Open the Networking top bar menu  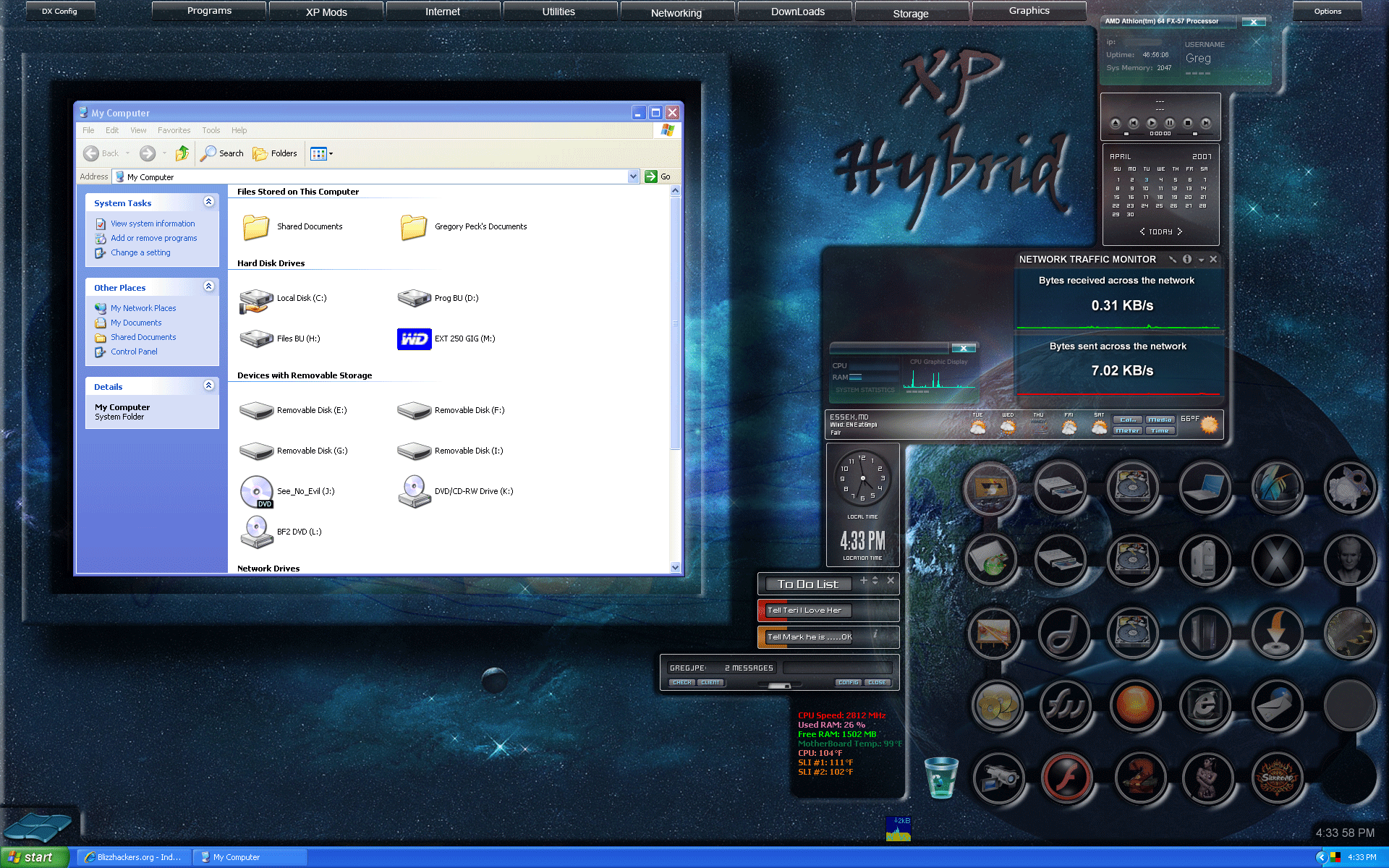point(676,13)
